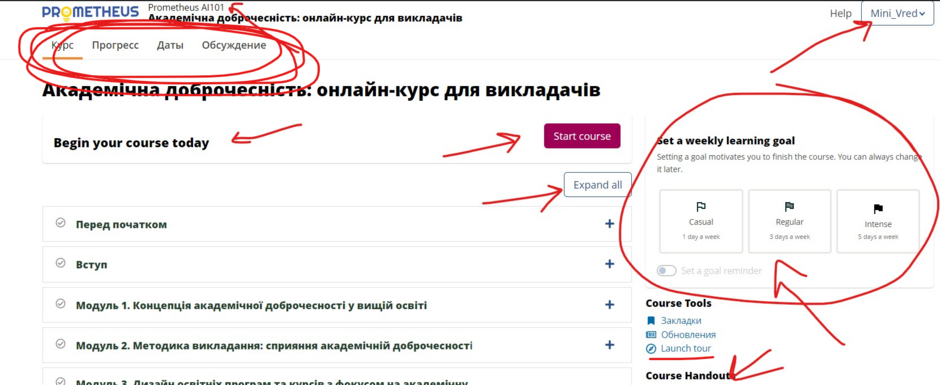This screenshot has width=940, height=385.
Task: Click the Begin your course today heading
Action: (131, 143)
